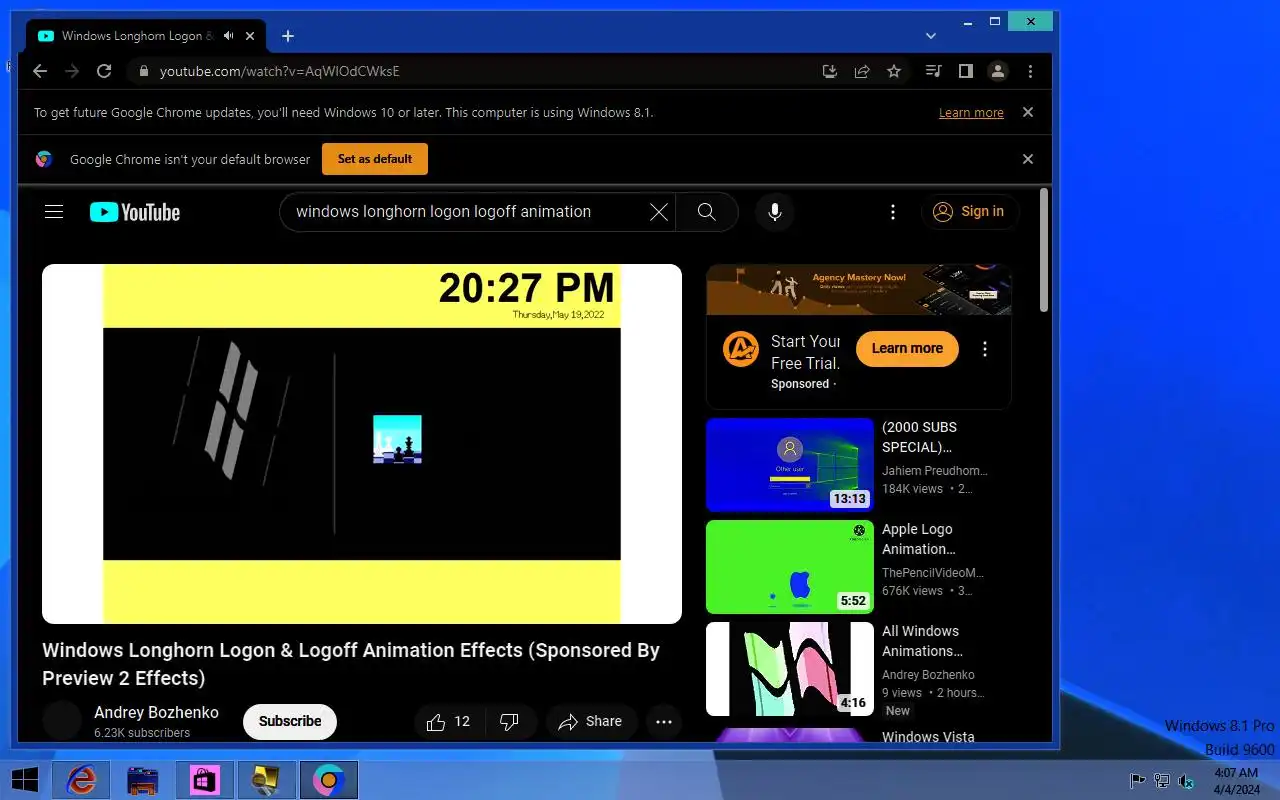This screenshot has width=1280, height=800.
Task: Share this page icon in address bar
Action: 861,71
